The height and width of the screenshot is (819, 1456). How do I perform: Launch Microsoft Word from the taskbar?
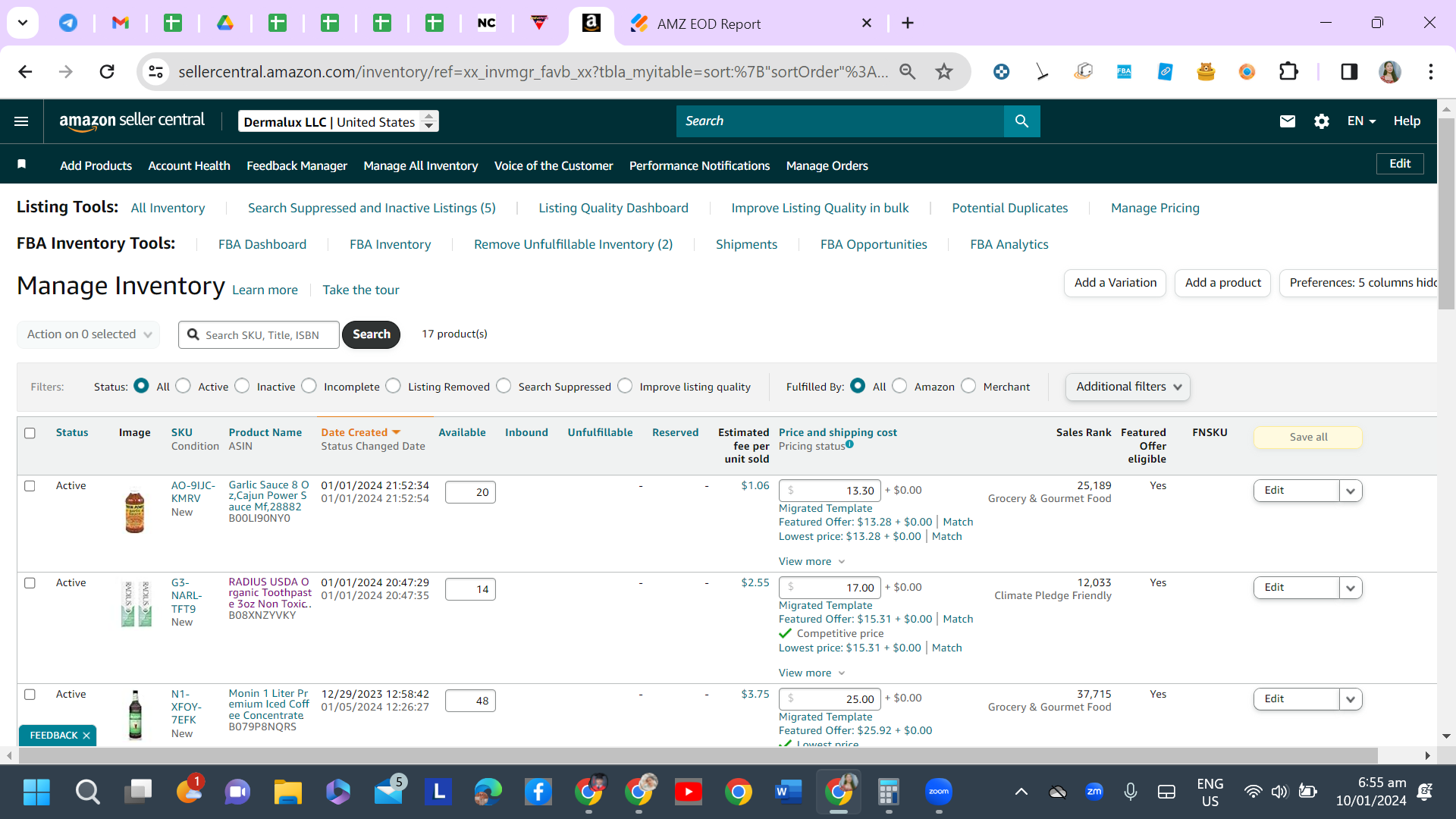[789, 792]
